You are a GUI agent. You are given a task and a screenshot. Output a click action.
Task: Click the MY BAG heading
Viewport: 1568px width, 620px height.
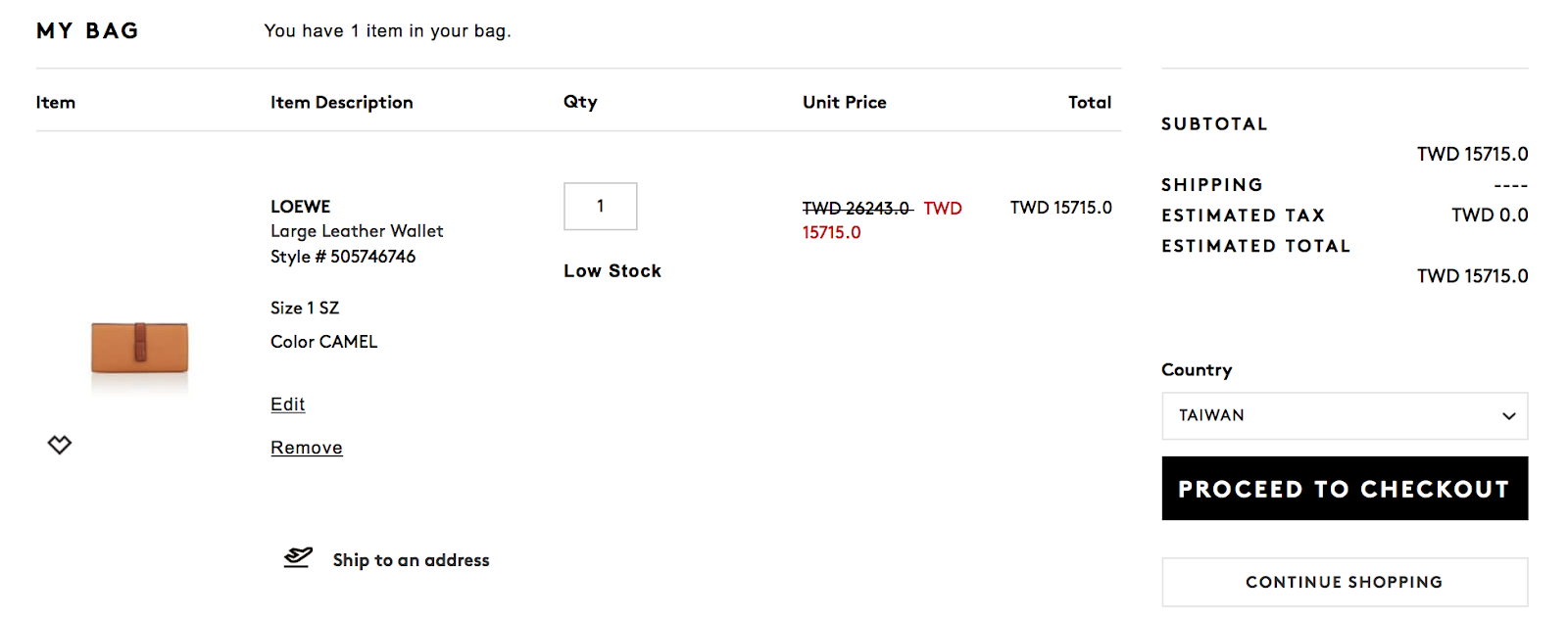pyautogui.click(x=87, y=31)
